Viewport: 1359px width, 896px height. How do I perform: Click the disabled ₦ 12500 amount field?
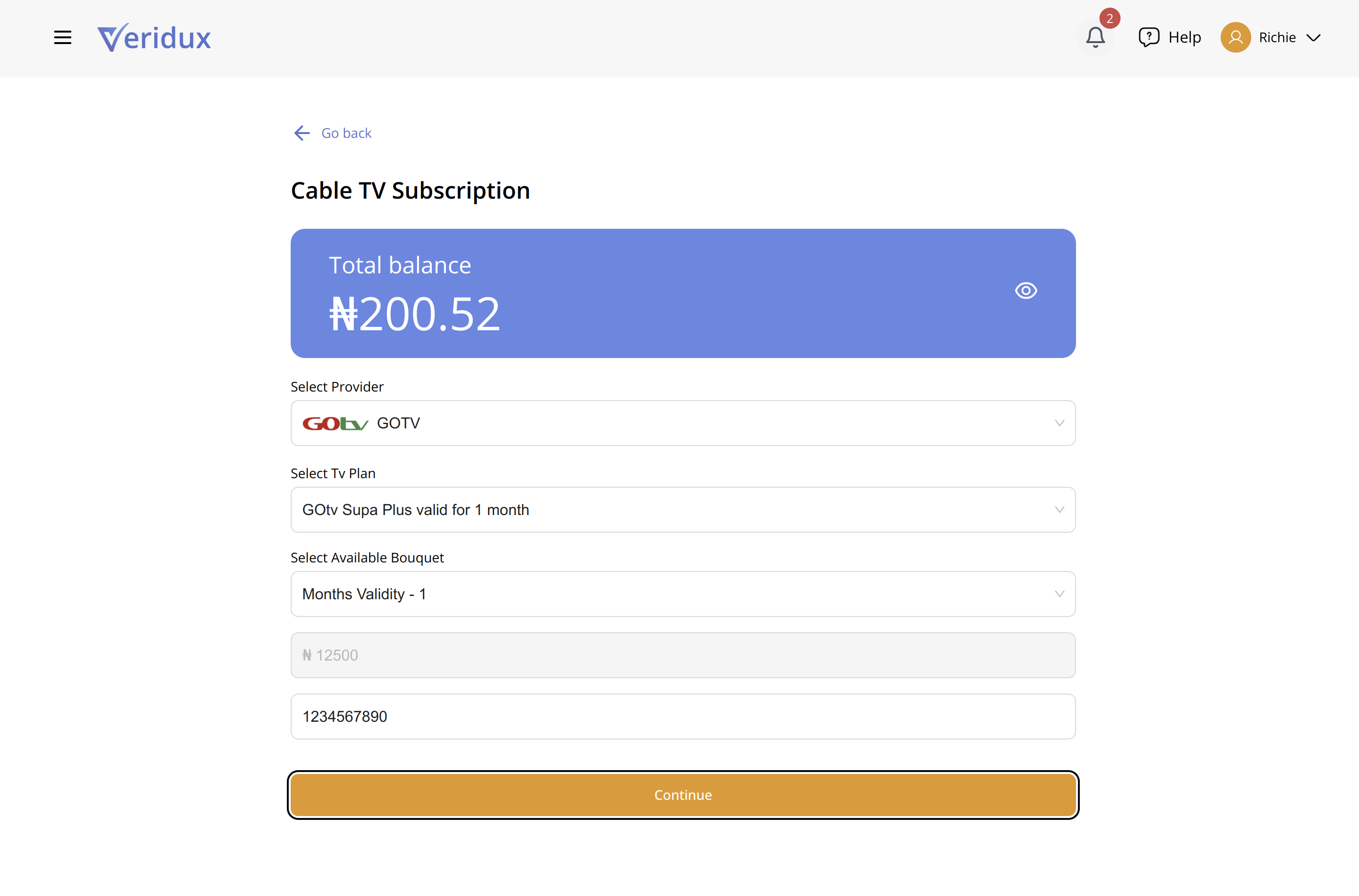pyautogui.click(x=683, y=655)
